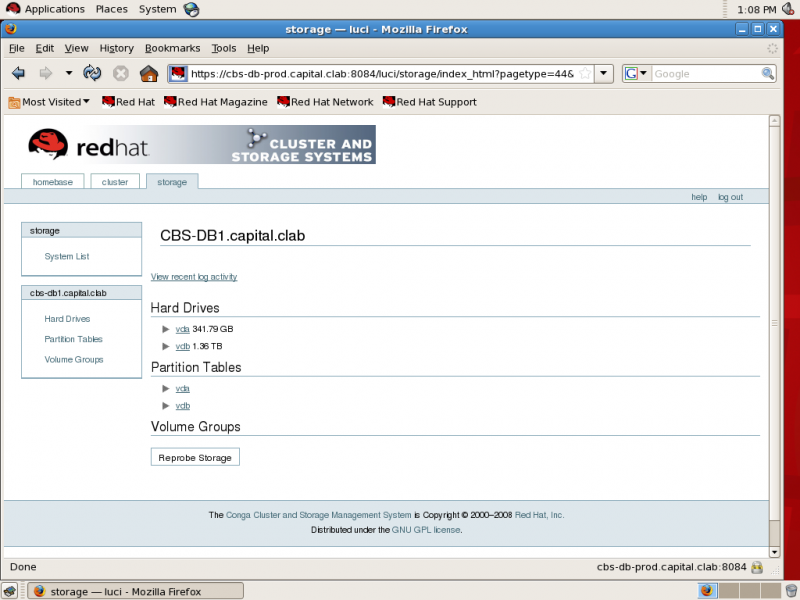Open the Red Hat Support bookmark

click(430, 102)
